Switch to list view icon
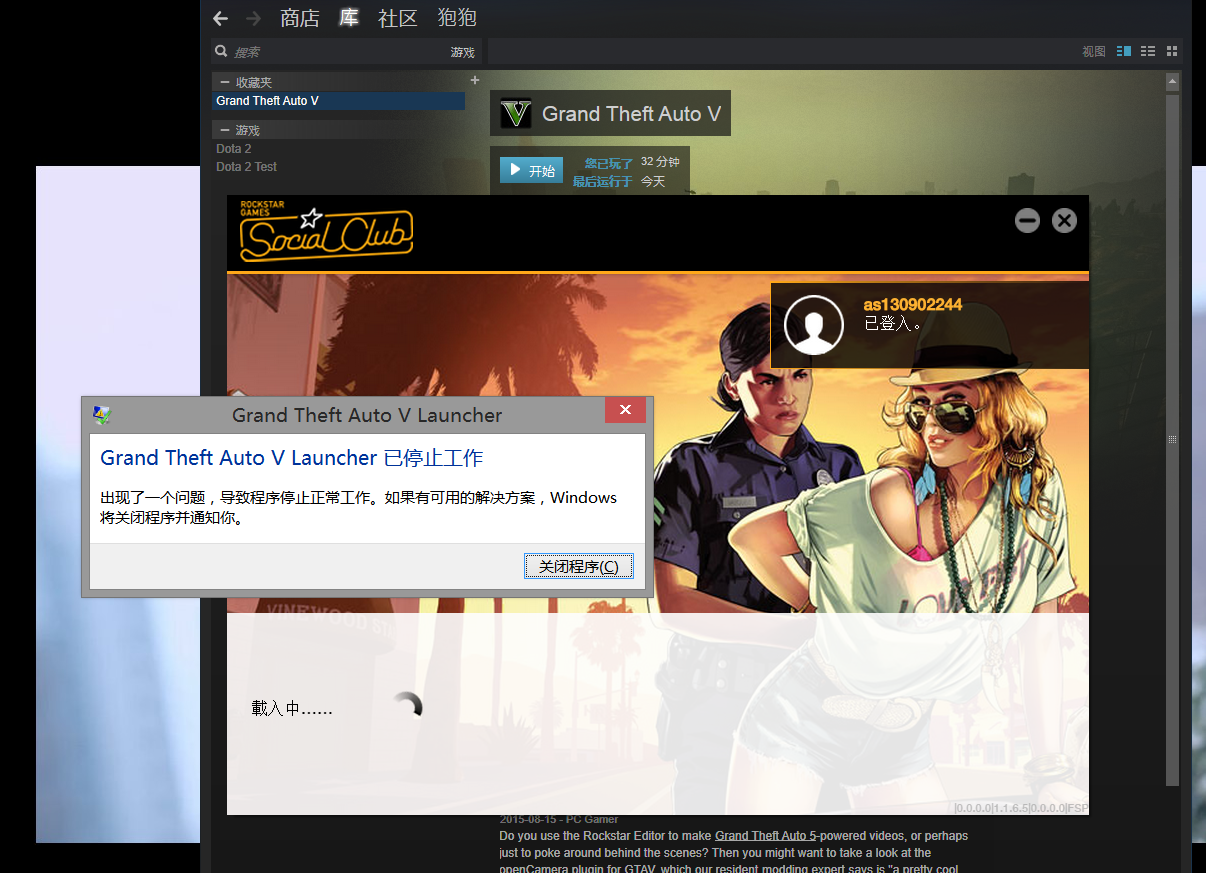Screen dimensions: 1206x873 point(1148,51)
